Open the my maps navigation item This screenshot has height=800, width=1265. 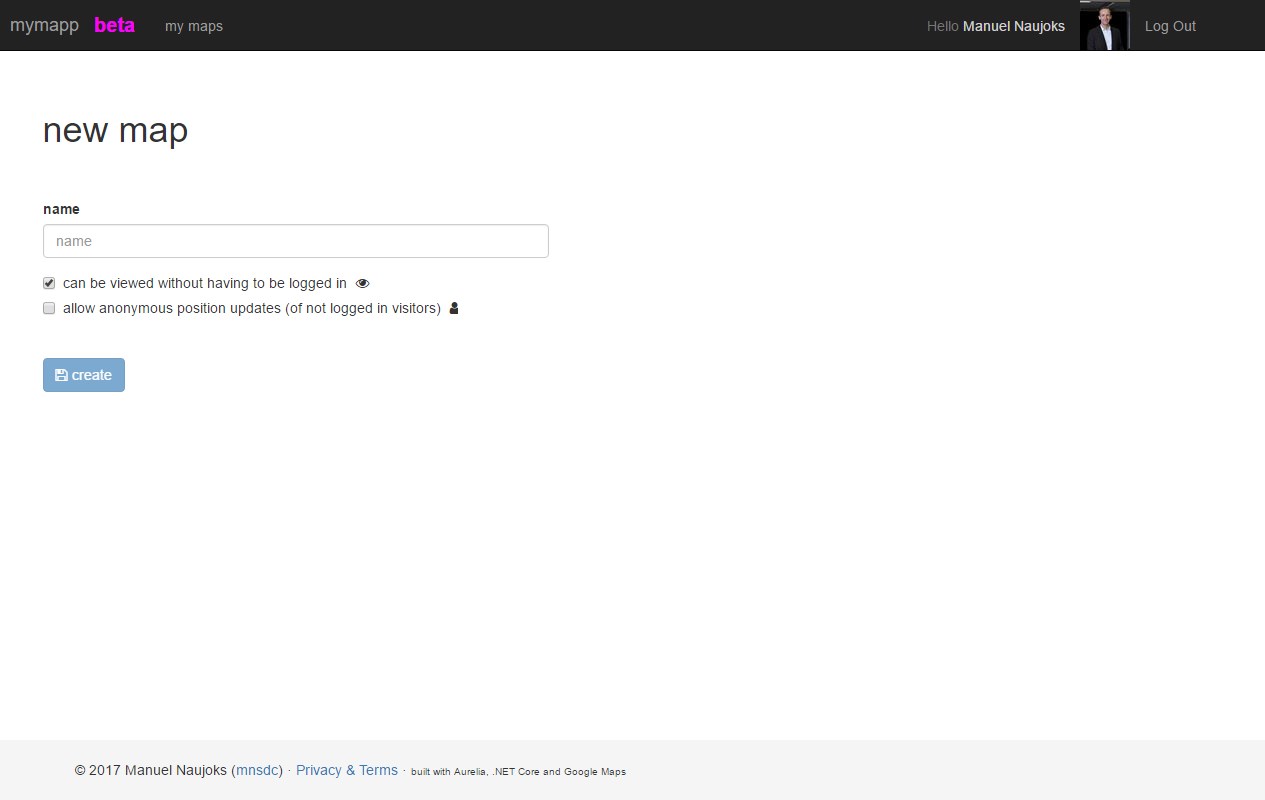[x=194, y=26]
